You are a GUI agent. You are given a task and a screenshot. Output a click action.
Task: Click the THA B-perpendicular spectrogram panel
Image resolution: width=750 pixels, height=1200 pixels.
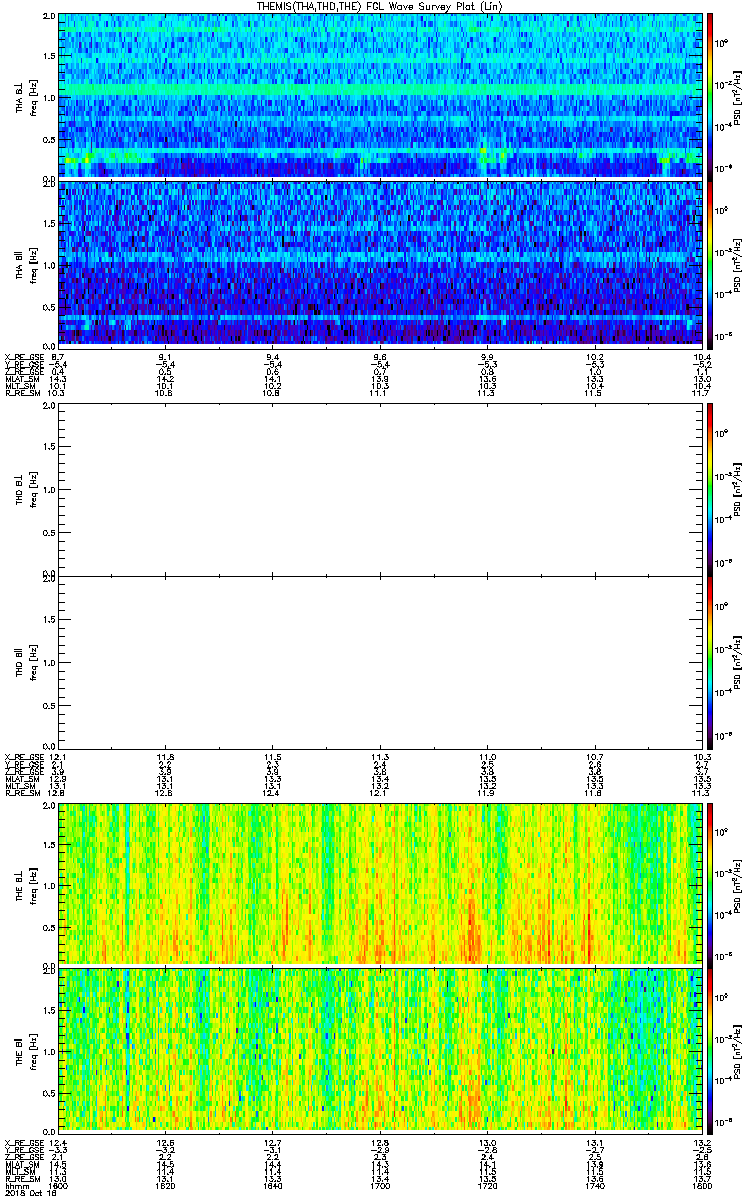click(378, 95)
